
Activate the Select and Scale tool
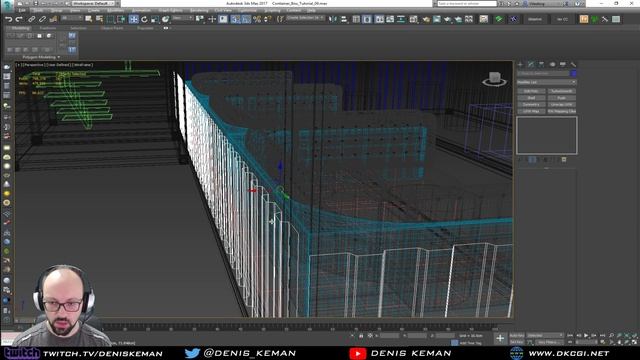pos(155,19)
